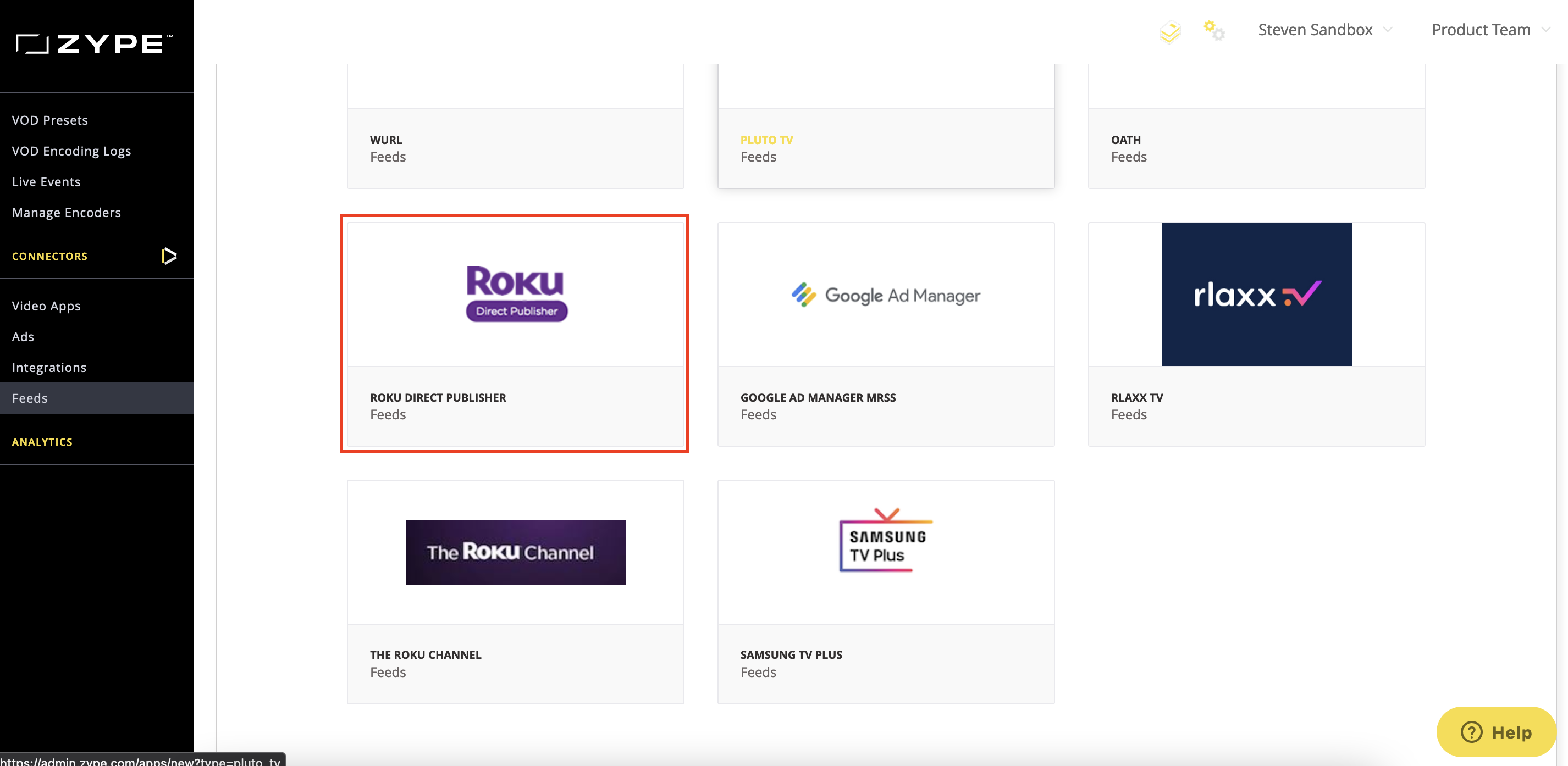Viewport: 1568px width, 766px height.
Task: Click the Help question mark icon
Action: (1472, 732)
